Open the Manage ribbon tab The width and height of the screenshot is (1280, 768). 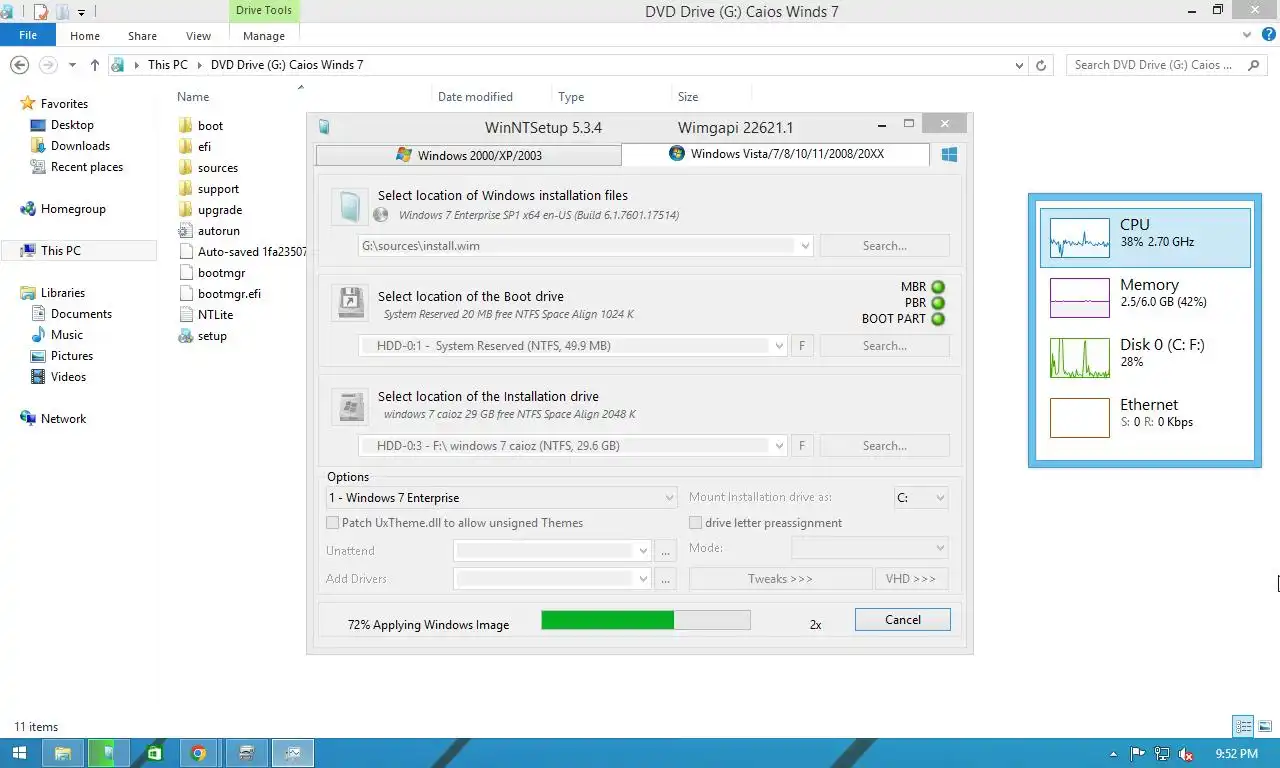pos(264,36)
